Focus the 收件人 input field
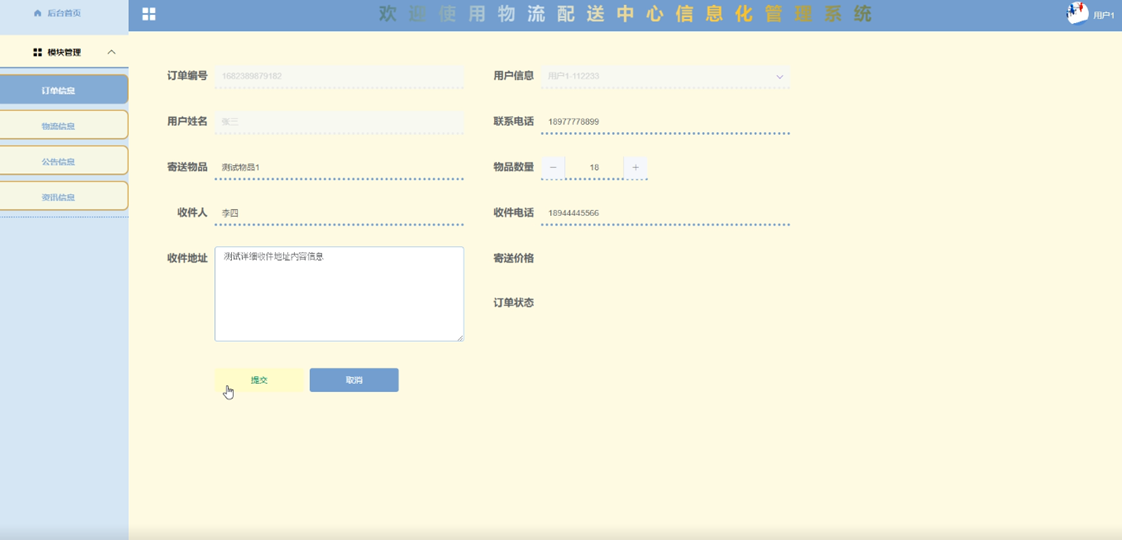 coord(339,213)
